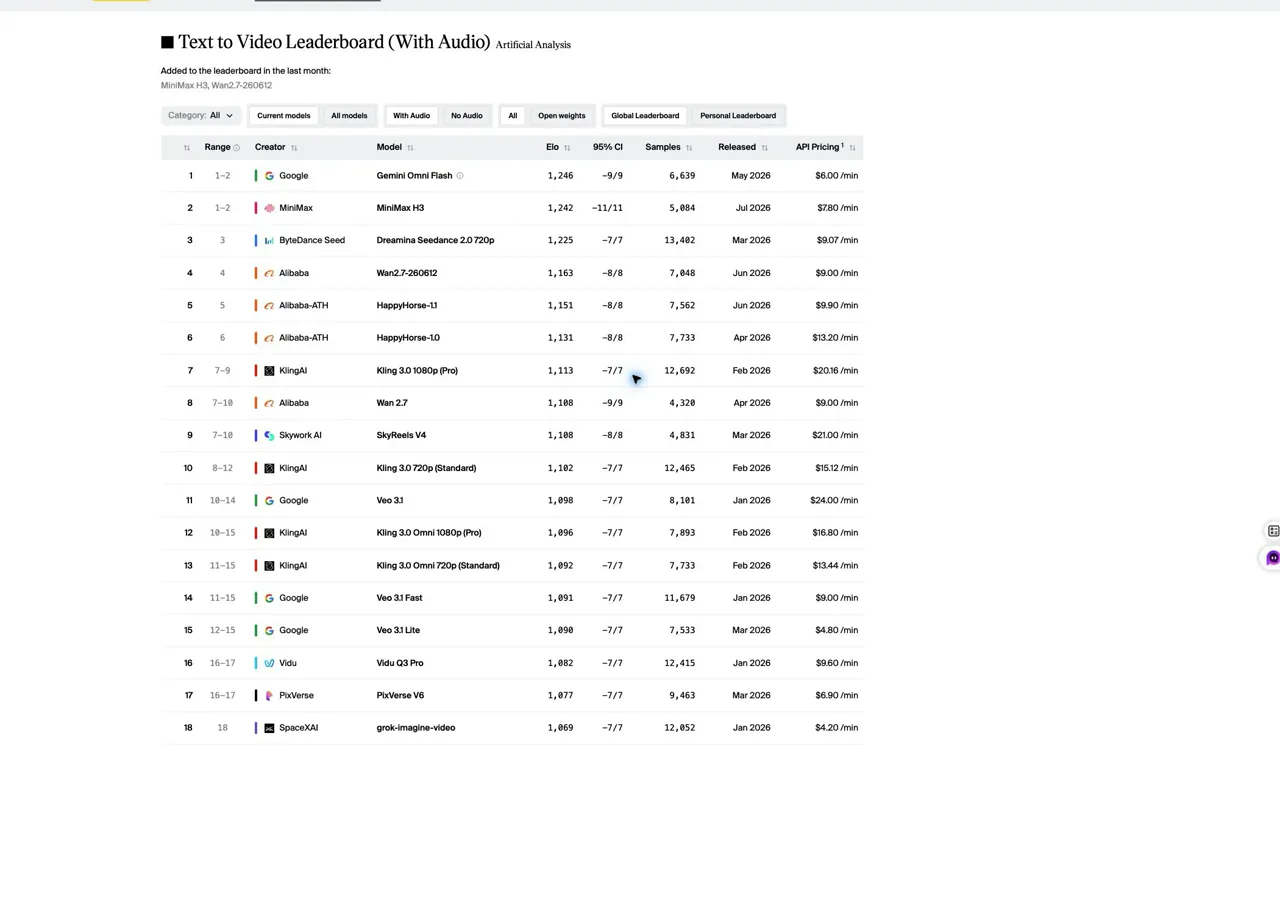Viewport: 1280px width, 914px height.
Task: Open the SkyReels V4 model entry
Action: pyautogui.click(x=401, y=436)
